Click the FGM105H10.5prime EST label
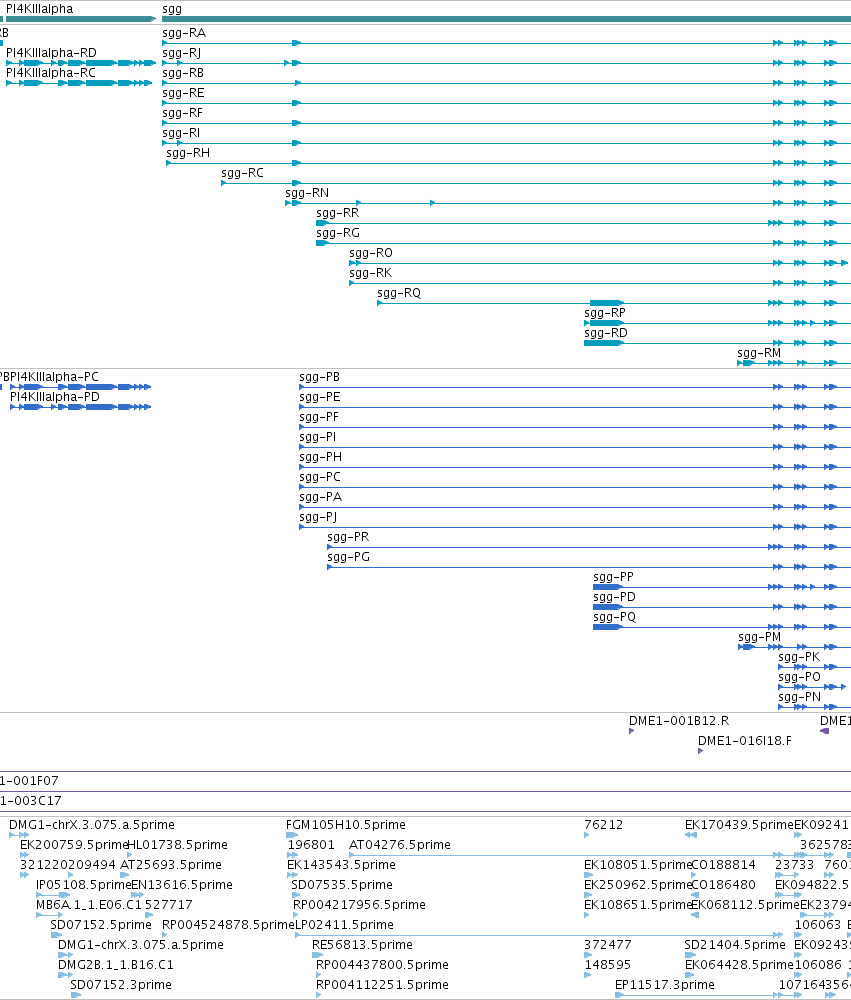 click(346, 825)
